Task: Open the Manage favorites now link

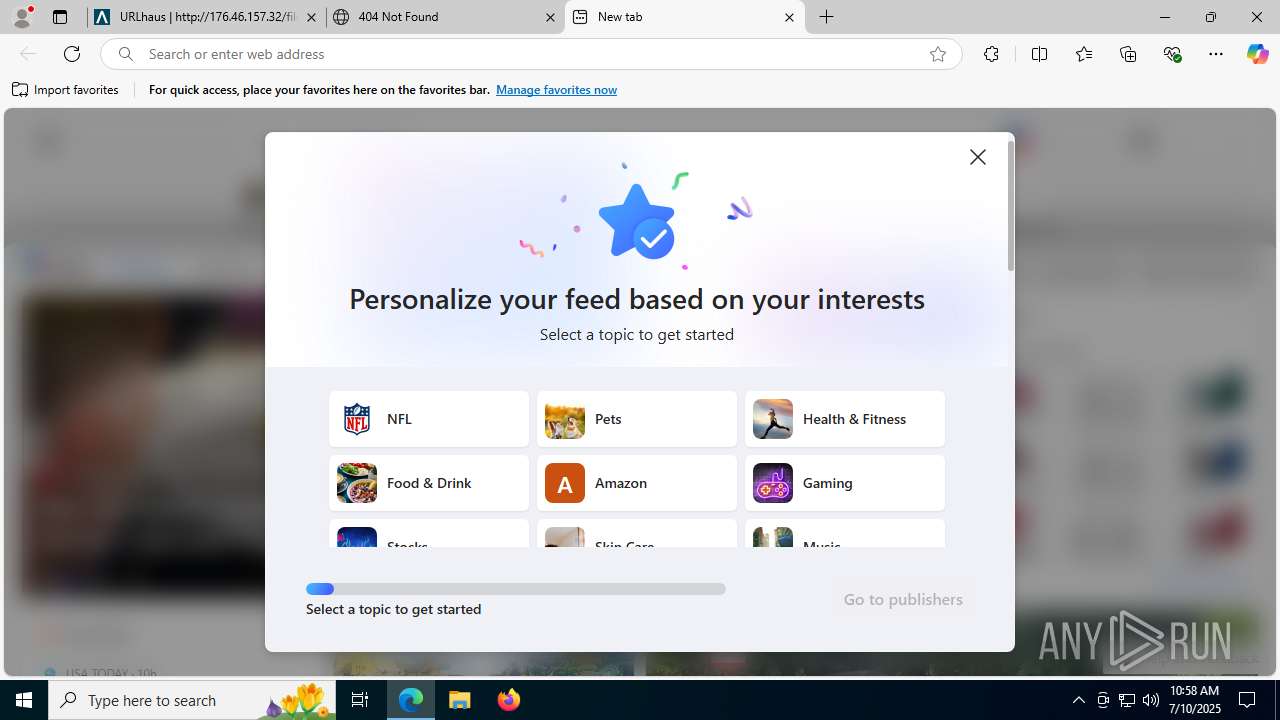Action: (x=556, y=90)
